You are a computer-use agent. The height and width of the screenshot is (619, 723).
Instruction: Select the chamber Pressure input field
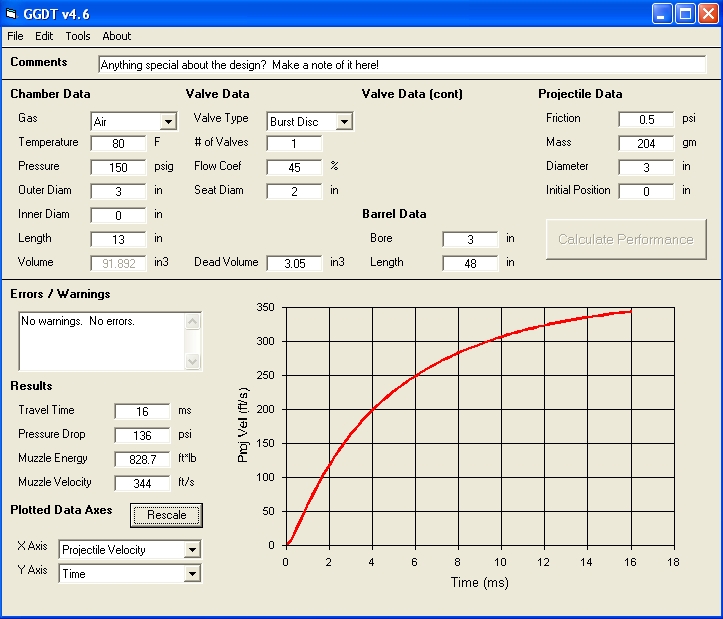pyautogui.click(x=118, y=167)
